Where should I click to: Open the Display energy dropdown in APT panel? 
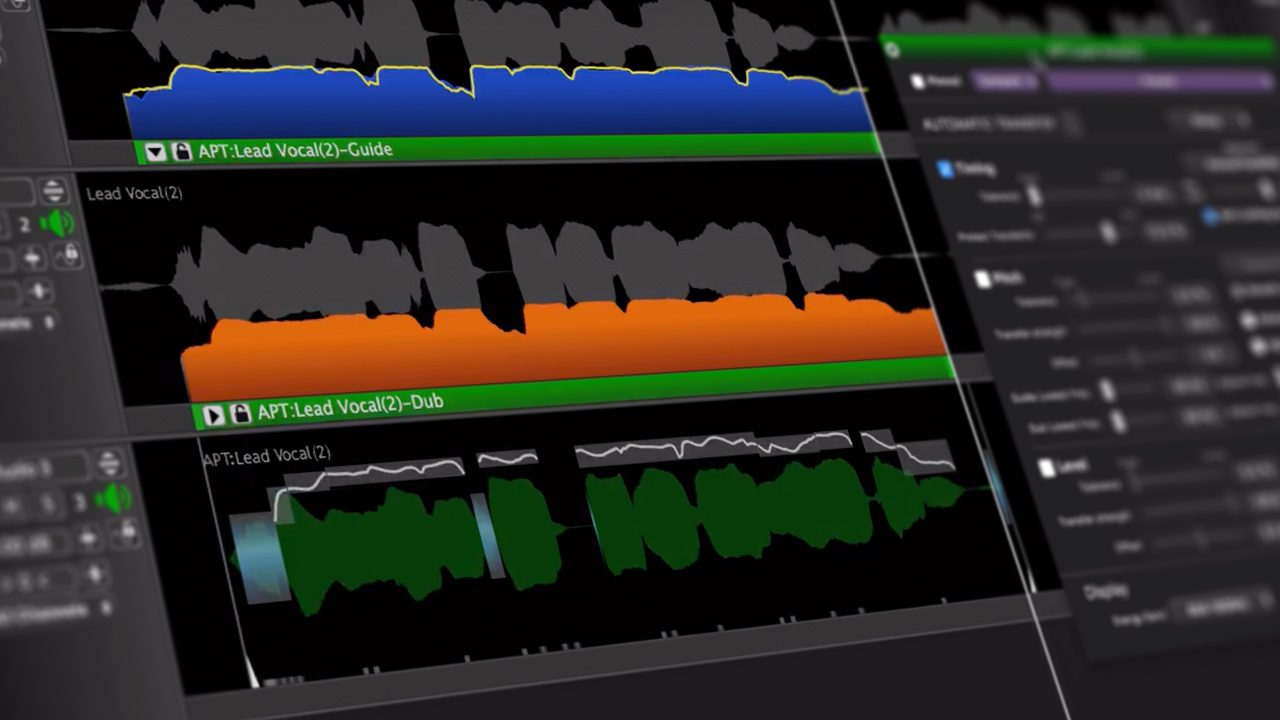pyautogui.click(x=1222, y=607)
